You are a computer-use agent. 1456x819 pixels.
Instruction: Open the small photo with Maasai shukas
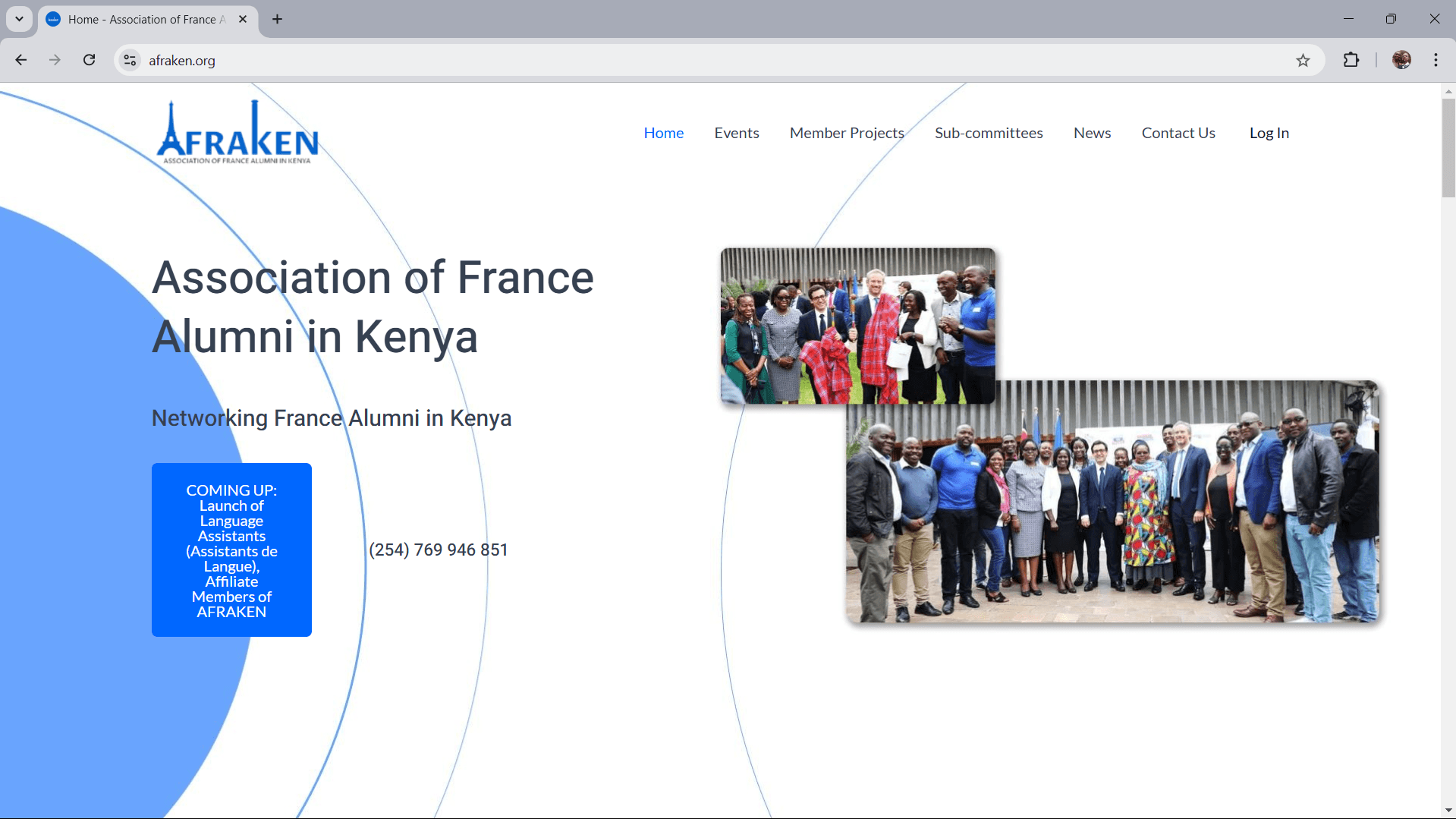click(857, 326)
